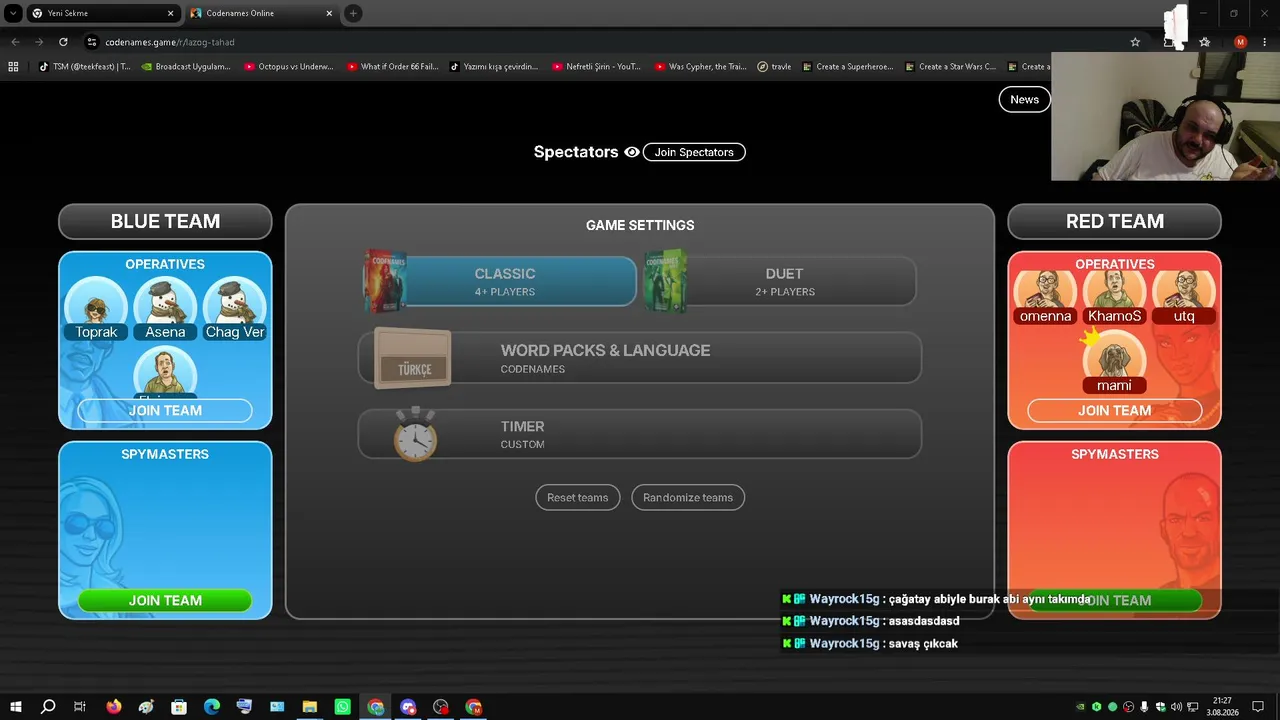Viewport: 1280px width, 720px height.
Task: Join Blue Team as a spymaster
Action: (165, 600)
